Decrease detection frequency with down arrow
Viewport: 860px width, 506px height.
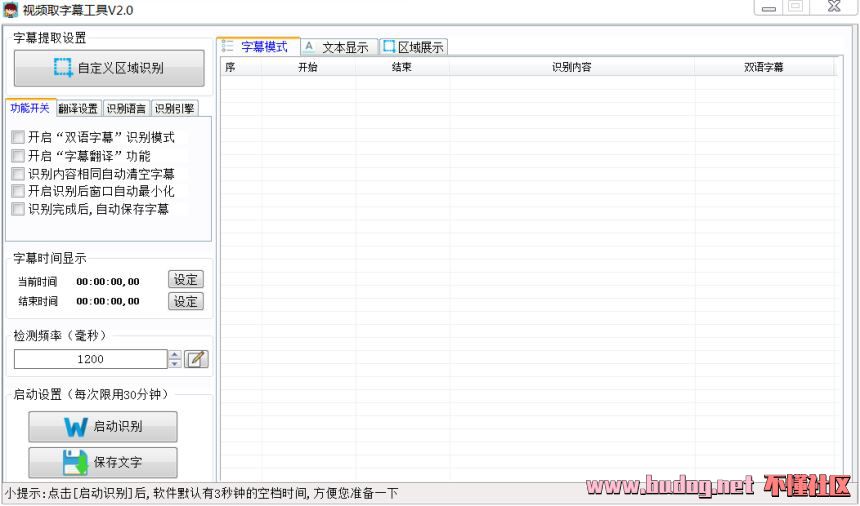tap(174, 363)
